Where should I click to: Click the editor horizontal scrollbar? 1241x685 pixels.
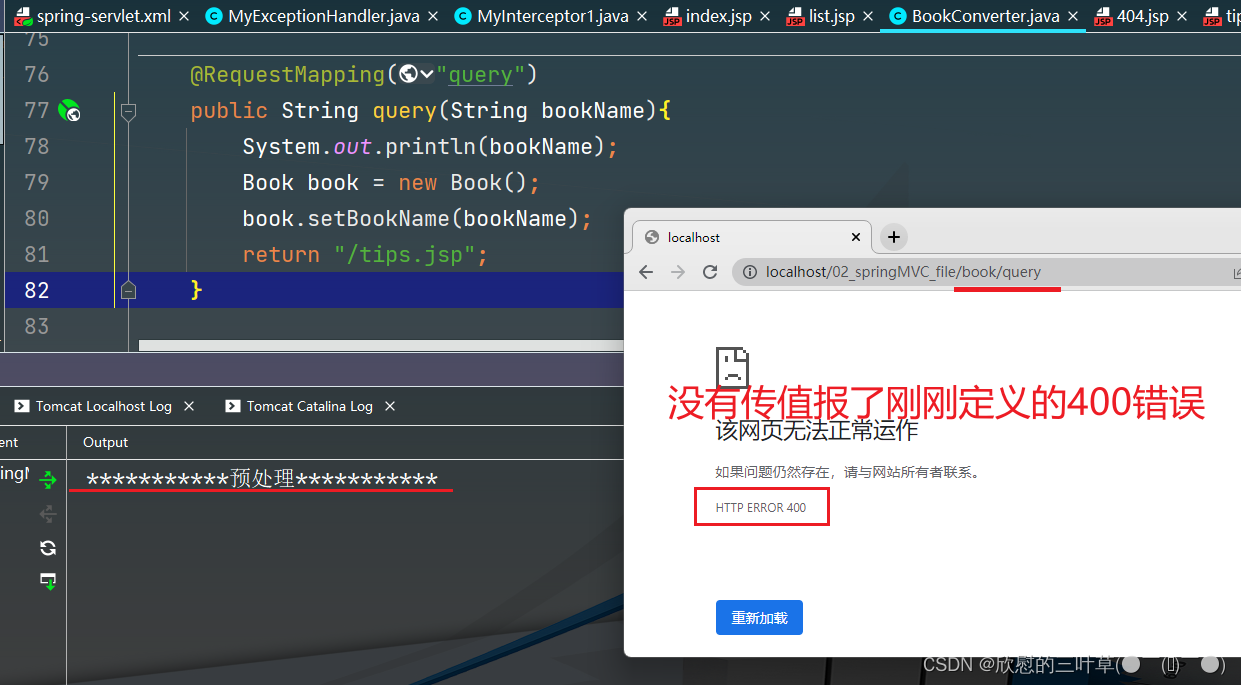380,345
